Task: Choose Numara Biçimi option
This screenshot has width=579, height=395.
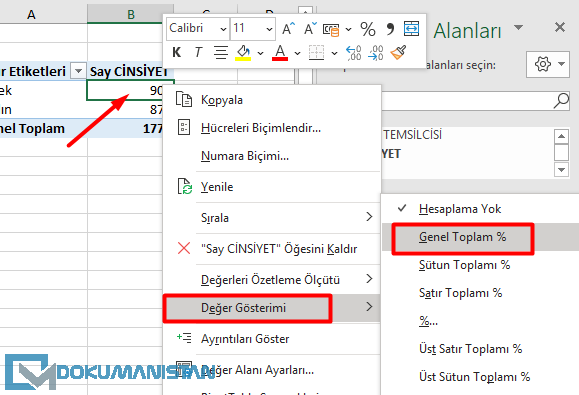Action: 271,156
